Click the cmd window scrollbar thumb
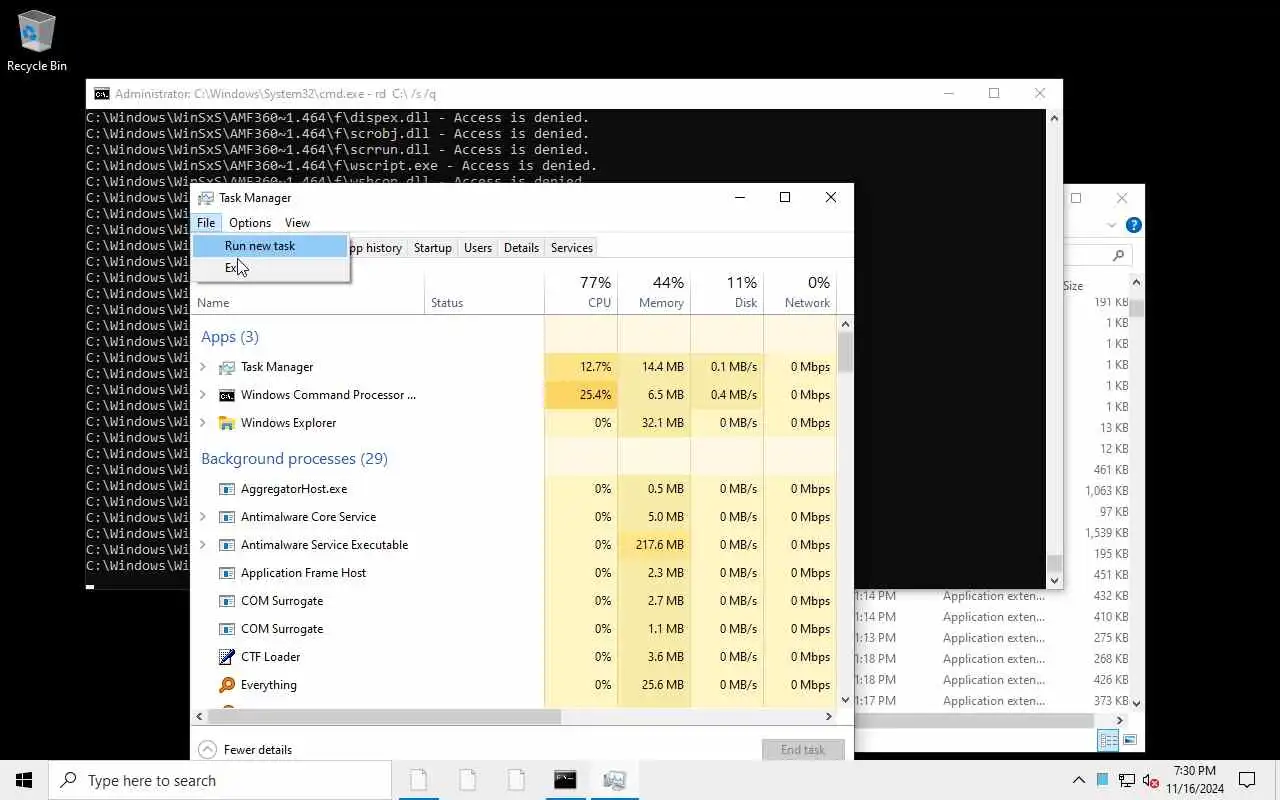The width and height of the screenshot is (1280, 800). tap(1054, 564)
